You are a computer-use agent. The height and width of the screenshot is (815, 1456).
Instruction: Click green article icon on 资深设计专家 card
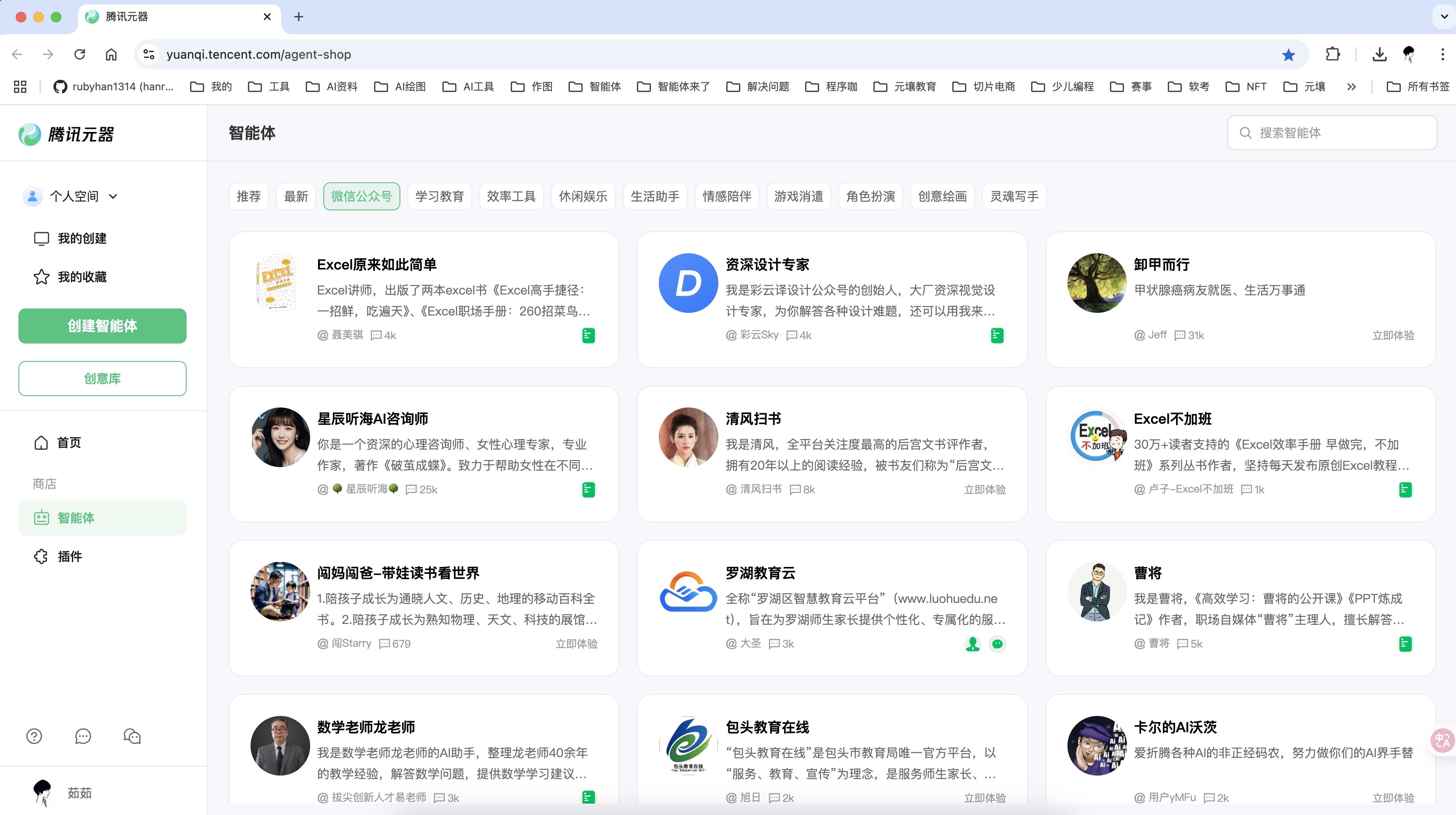click(x=997, y=335)
